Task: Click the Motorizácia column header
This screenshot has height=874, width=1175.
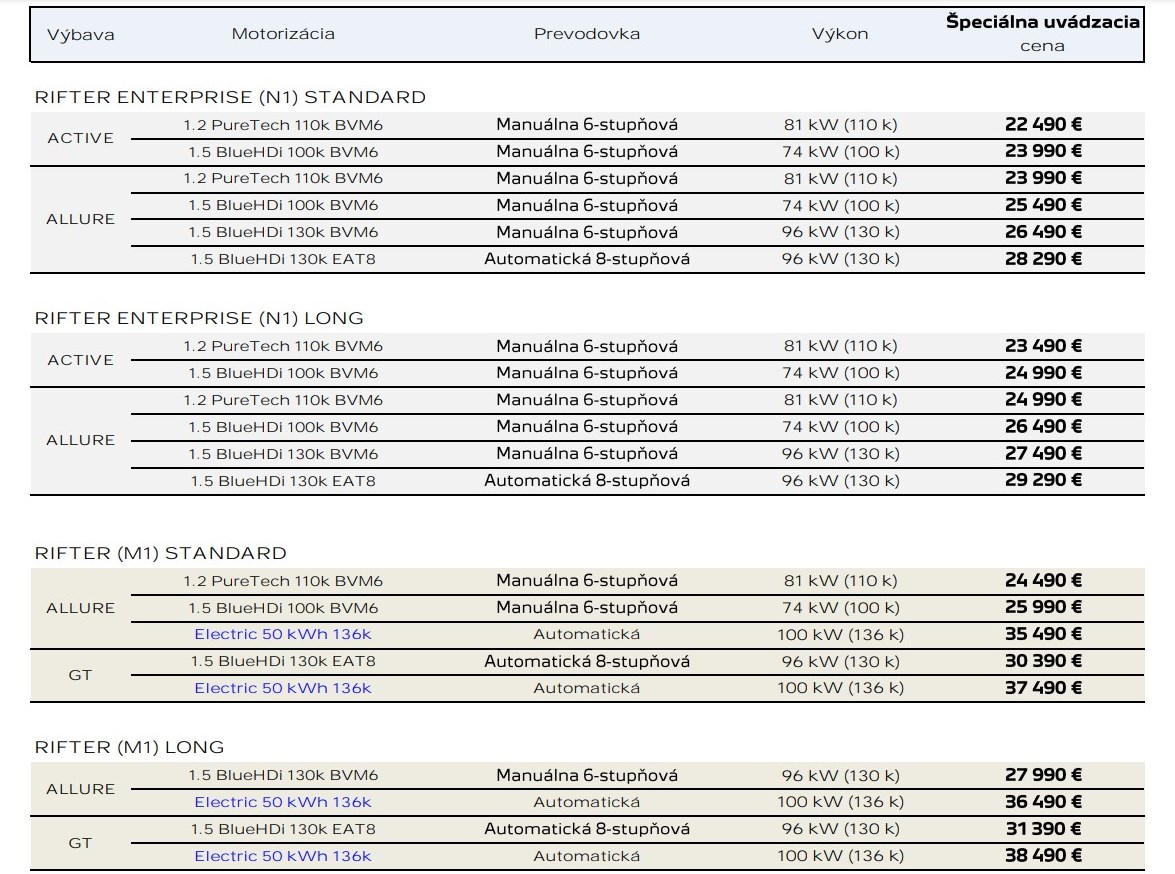Action: (x=283, y=34)
